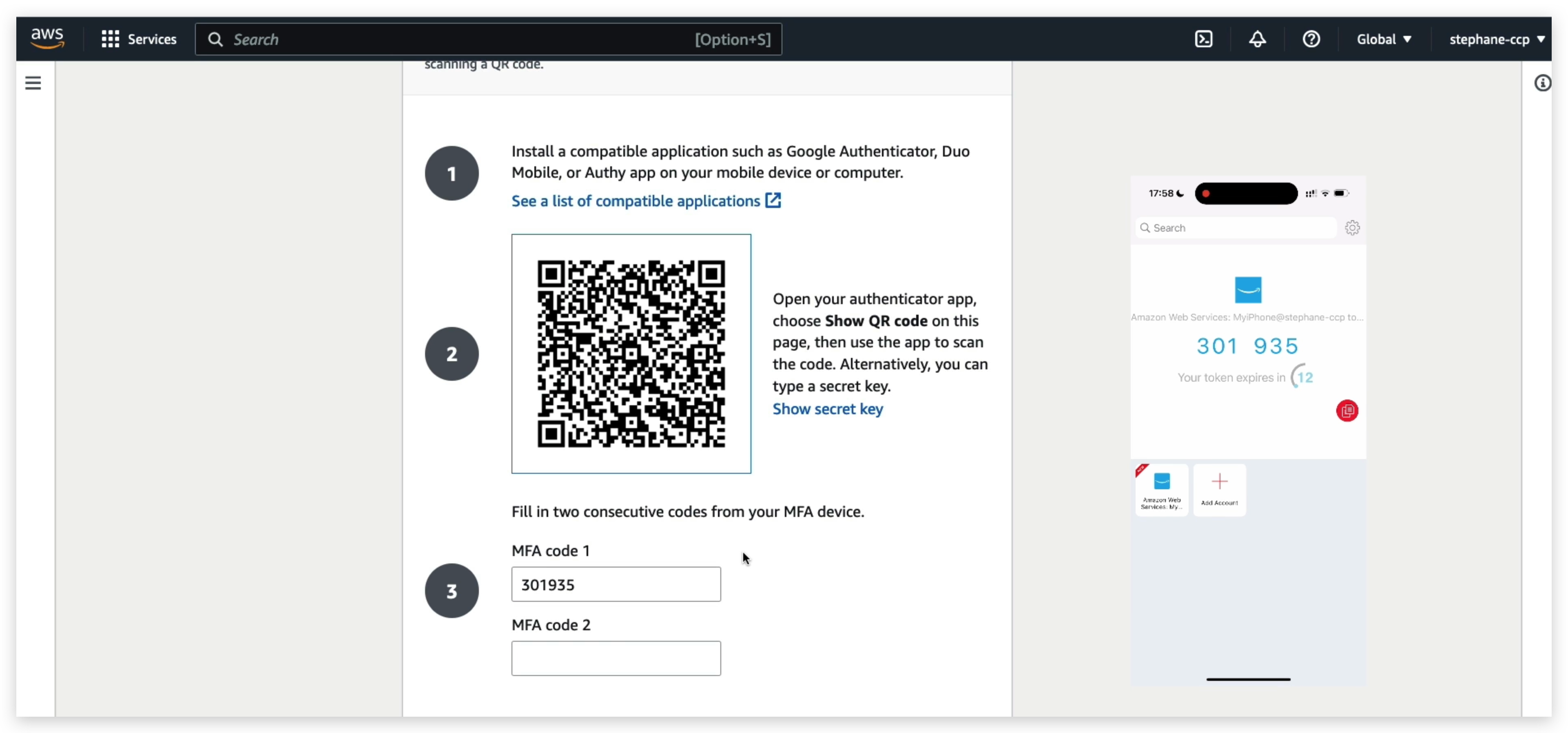
Task: Open the Help question mark icon
Action: (x=1312, y=39)
